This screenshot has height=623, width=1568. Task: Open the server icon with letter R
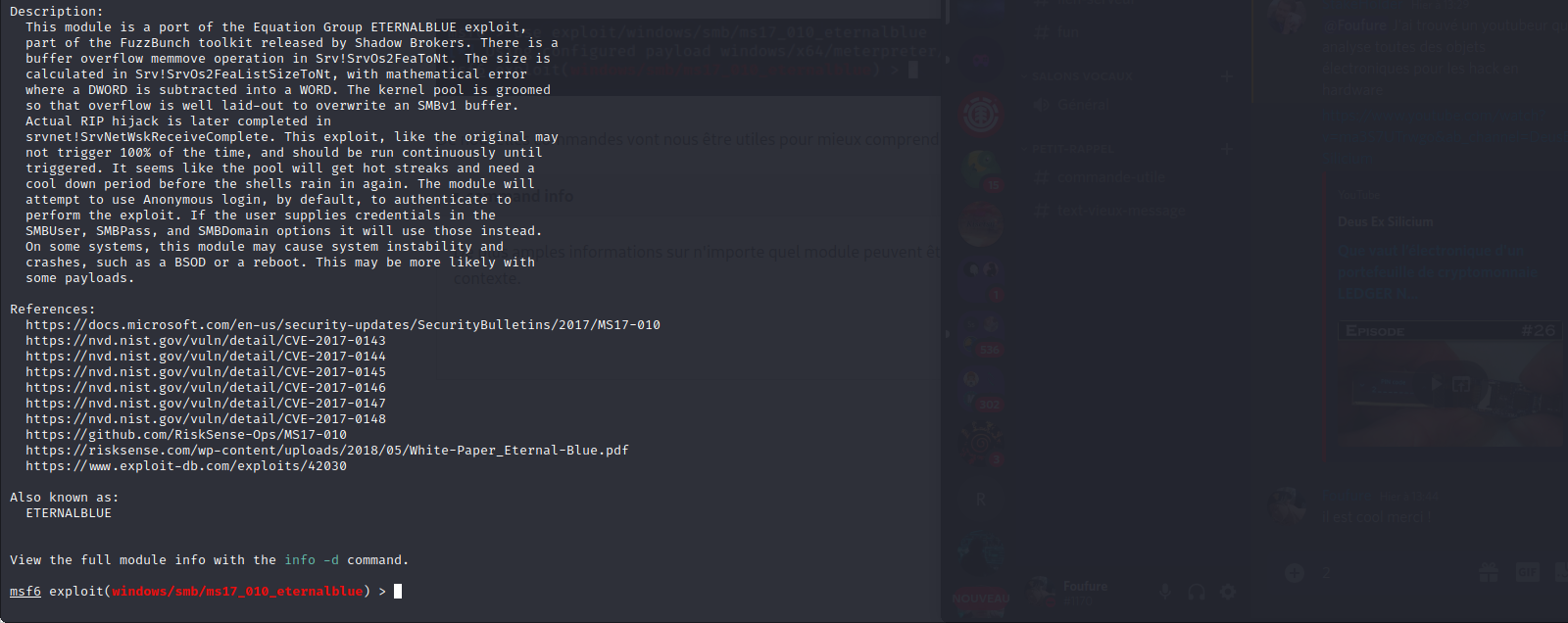pos(980,499)
